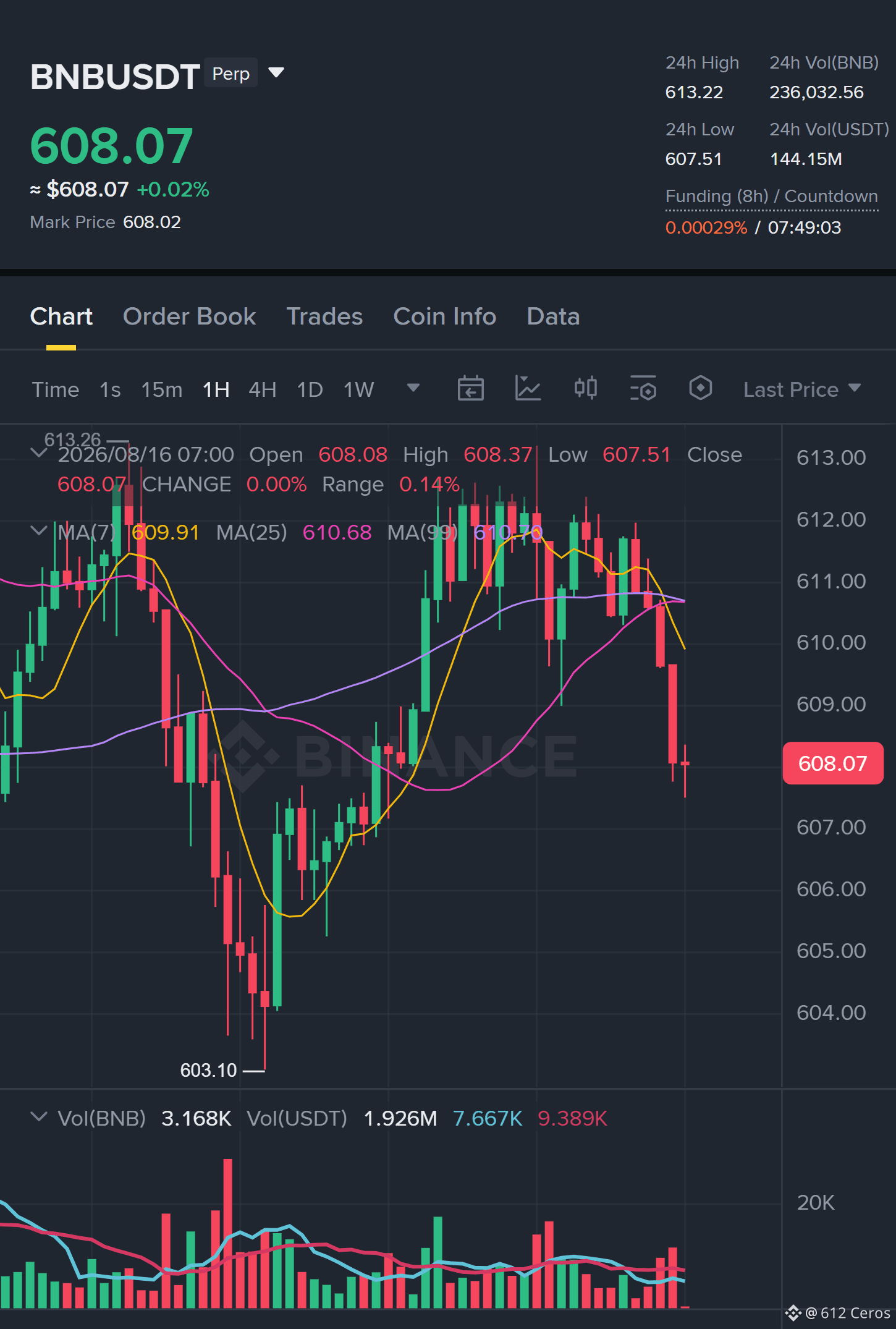Click the volume MA value 7.667K

[488, 1118]
